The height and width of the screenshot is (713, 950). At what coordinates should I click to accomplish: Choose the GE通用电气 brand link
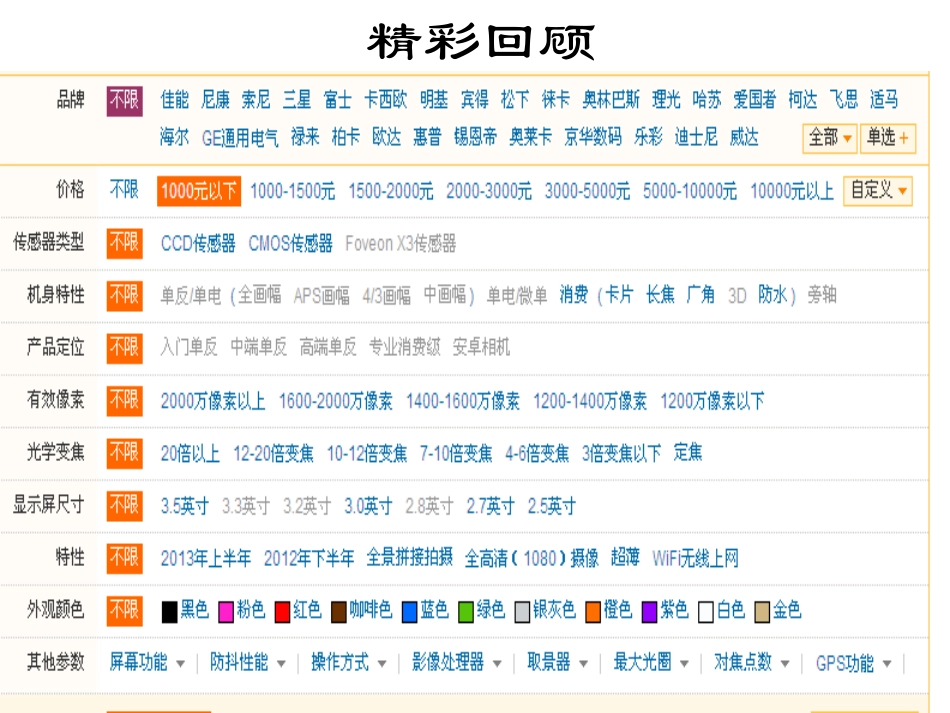pyautogui.click(x=240, y=138)
